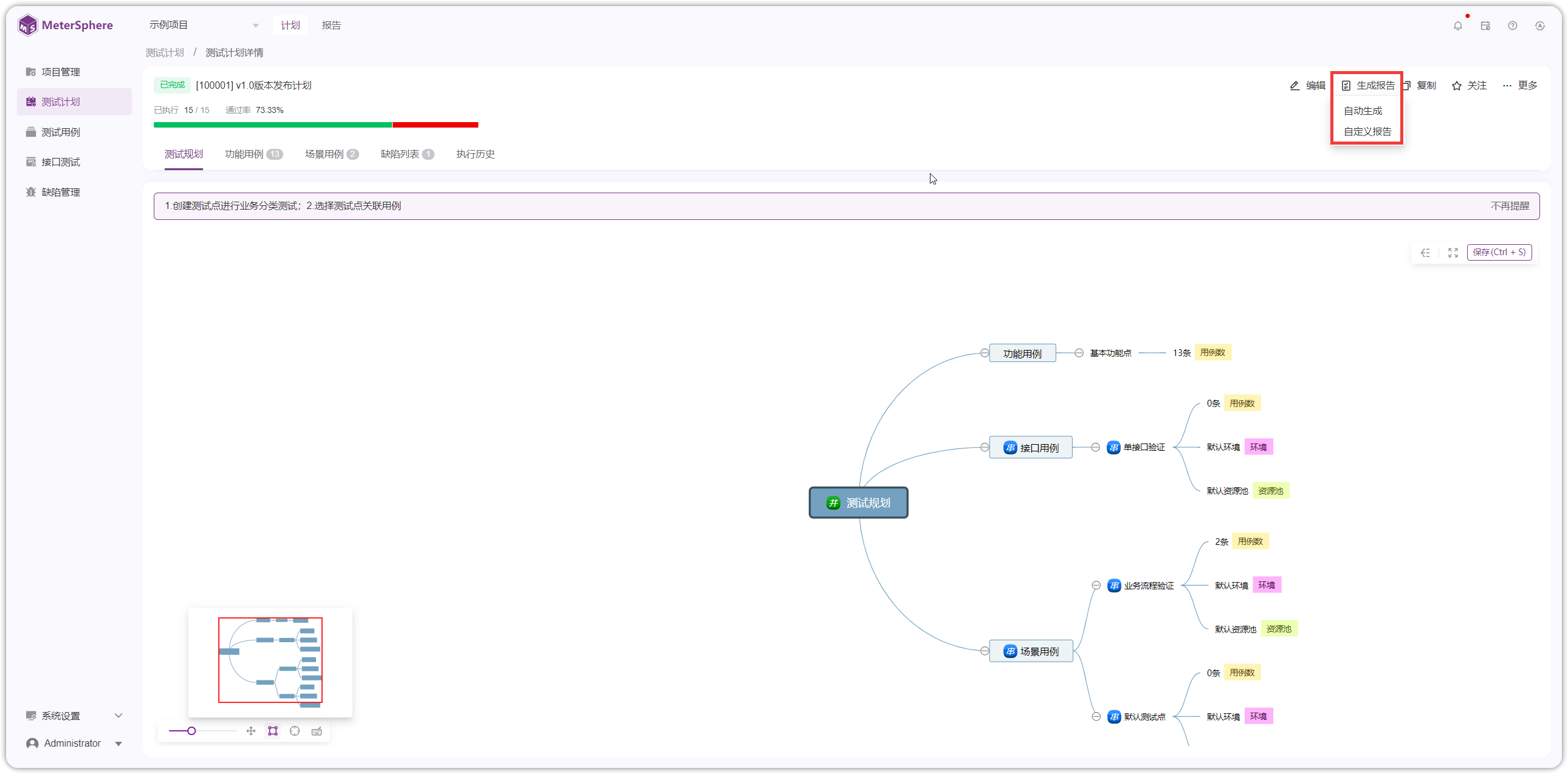
Task: Select the box-selection tool in minder toolbar
Action: pos(273,731)
